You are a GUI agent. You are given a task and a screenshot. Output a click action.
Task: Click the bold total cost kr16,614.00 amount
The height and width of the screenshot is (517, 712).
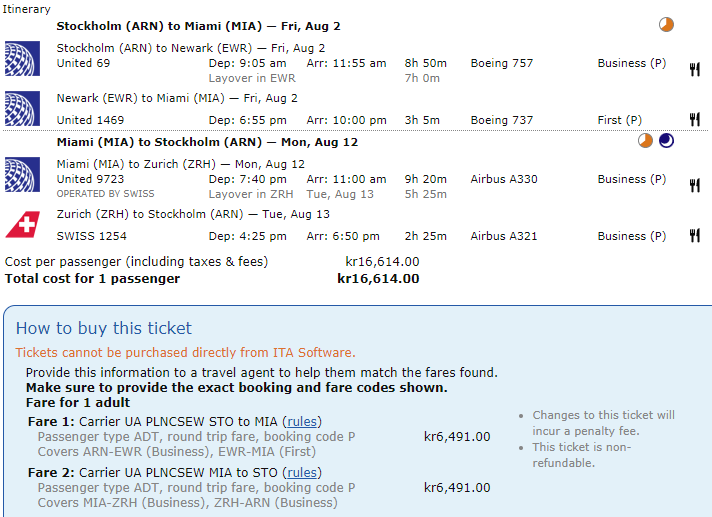pyautogui.click(x=378, y=279)
